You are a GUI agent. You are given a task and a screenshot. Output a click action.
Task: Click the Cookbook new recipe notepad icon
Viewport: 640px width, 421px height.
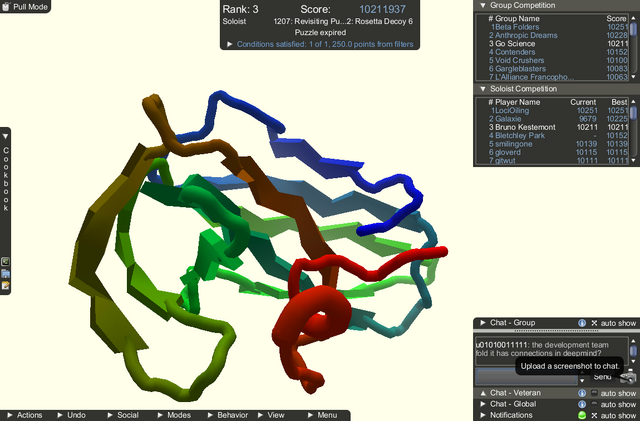5,285
